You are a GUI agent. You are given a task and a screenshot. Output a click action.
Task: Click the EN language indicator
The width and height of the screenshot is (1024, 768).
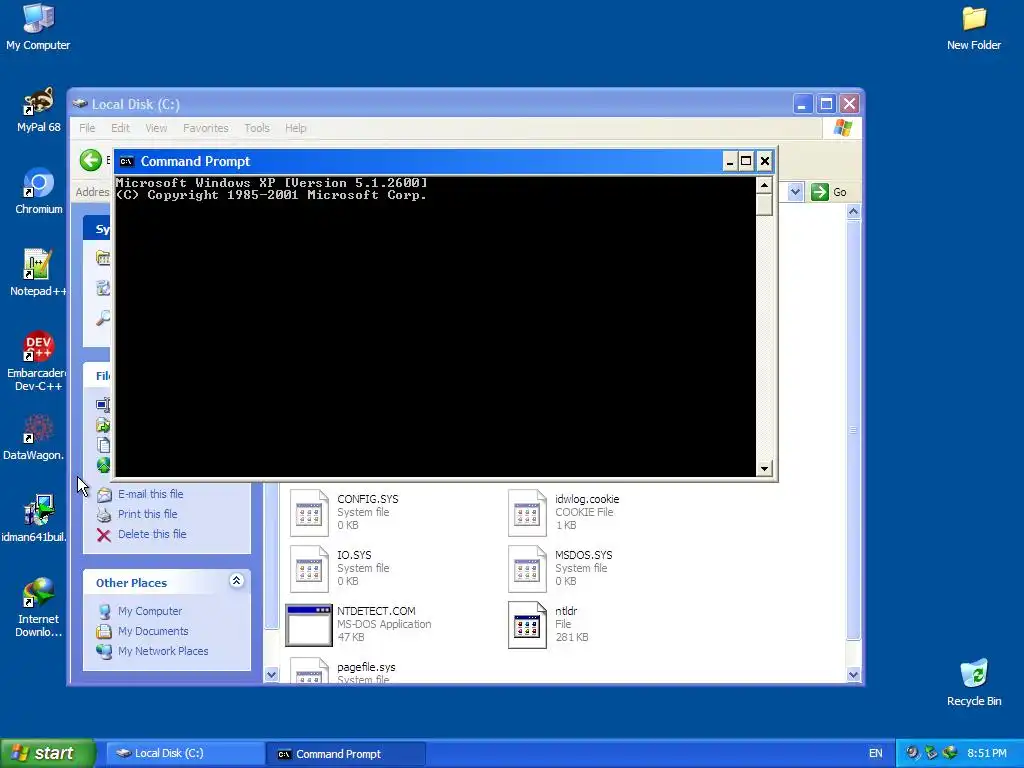tap(876, 754)
